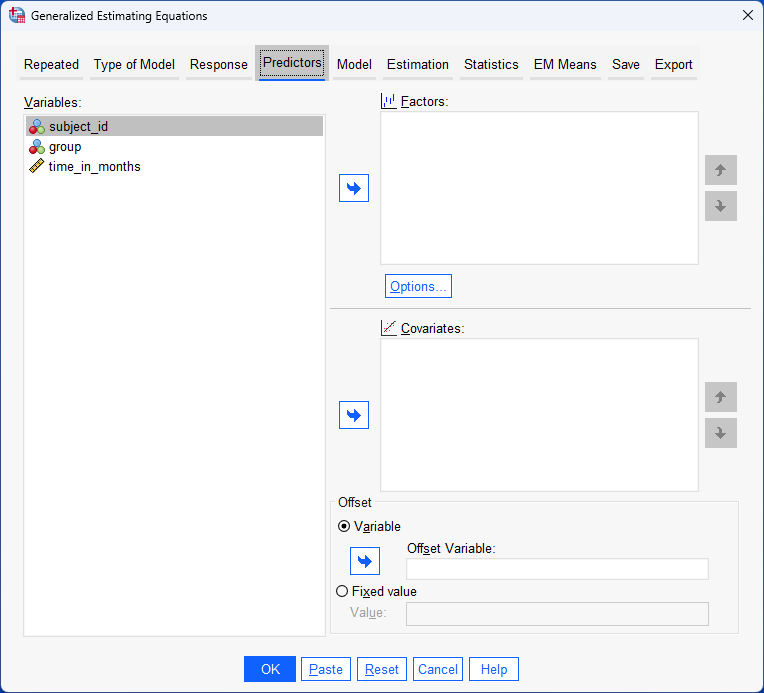Select time_in_months in the Variables list
Viewport: 764px width, 693px height.
pyautogui.click(x=174, y=167)
